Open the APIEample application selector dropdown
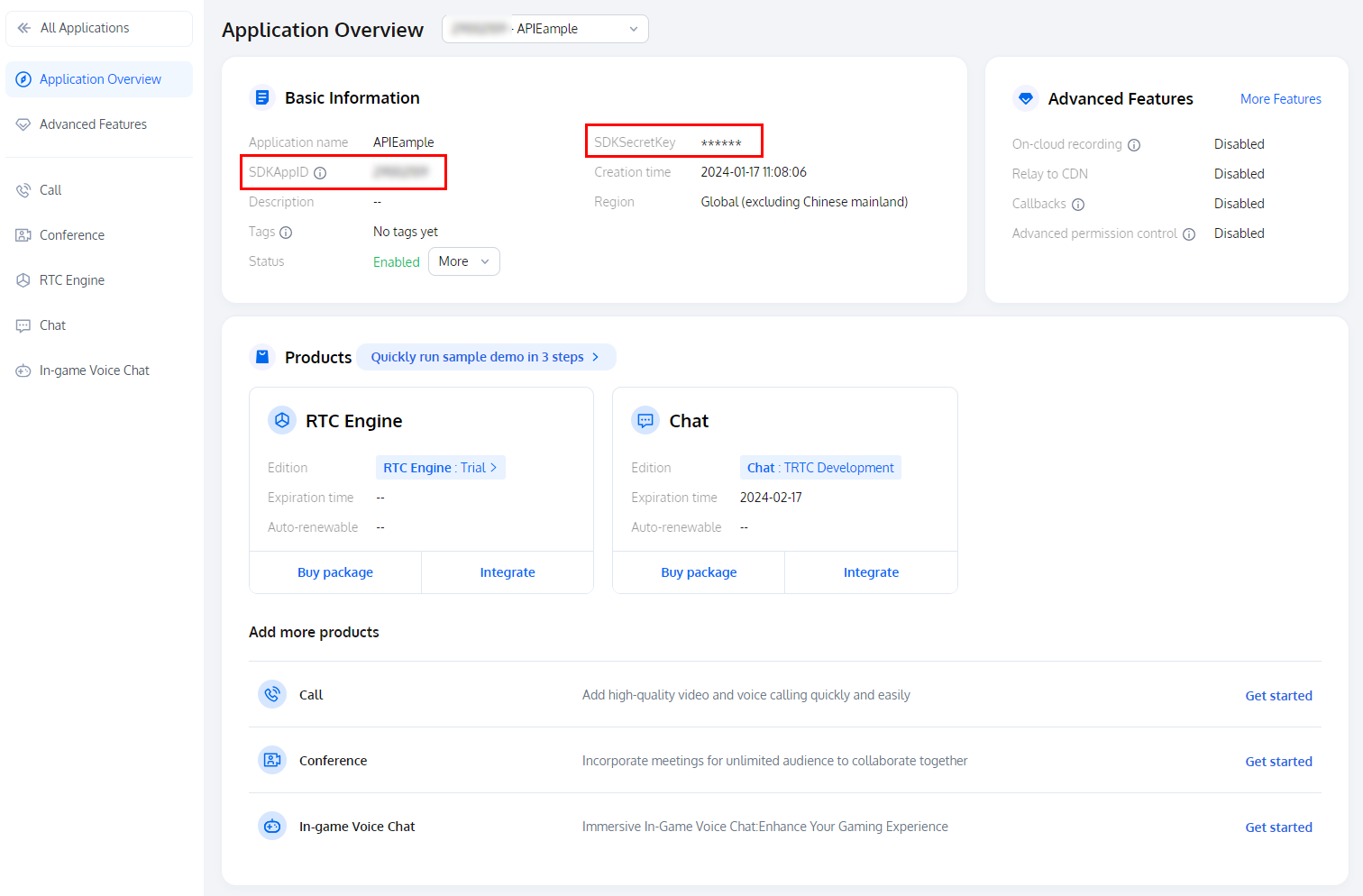 545,29
